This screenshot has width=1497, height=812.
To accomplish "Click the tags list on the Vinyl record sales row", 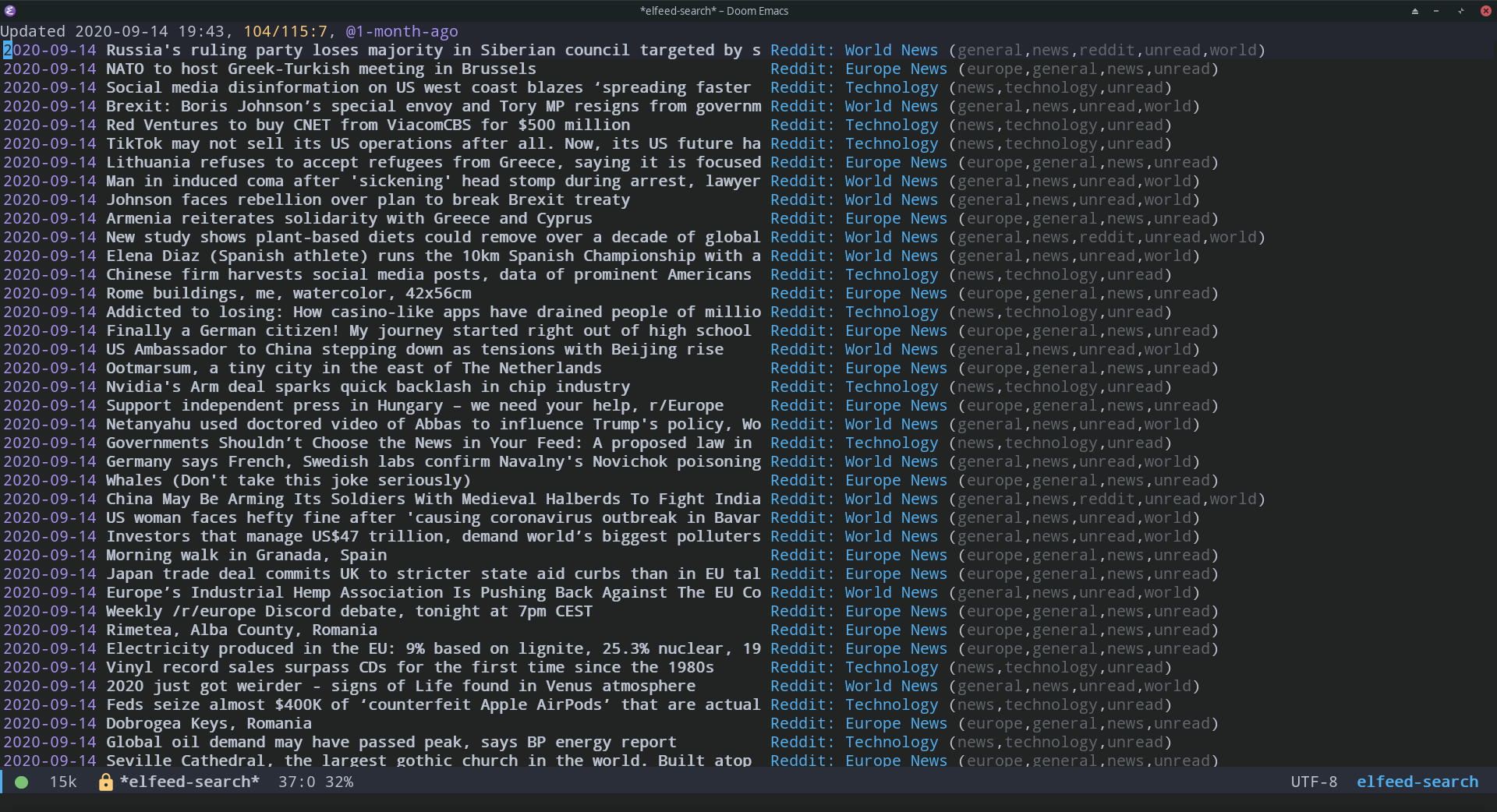I will [1060, 667].
